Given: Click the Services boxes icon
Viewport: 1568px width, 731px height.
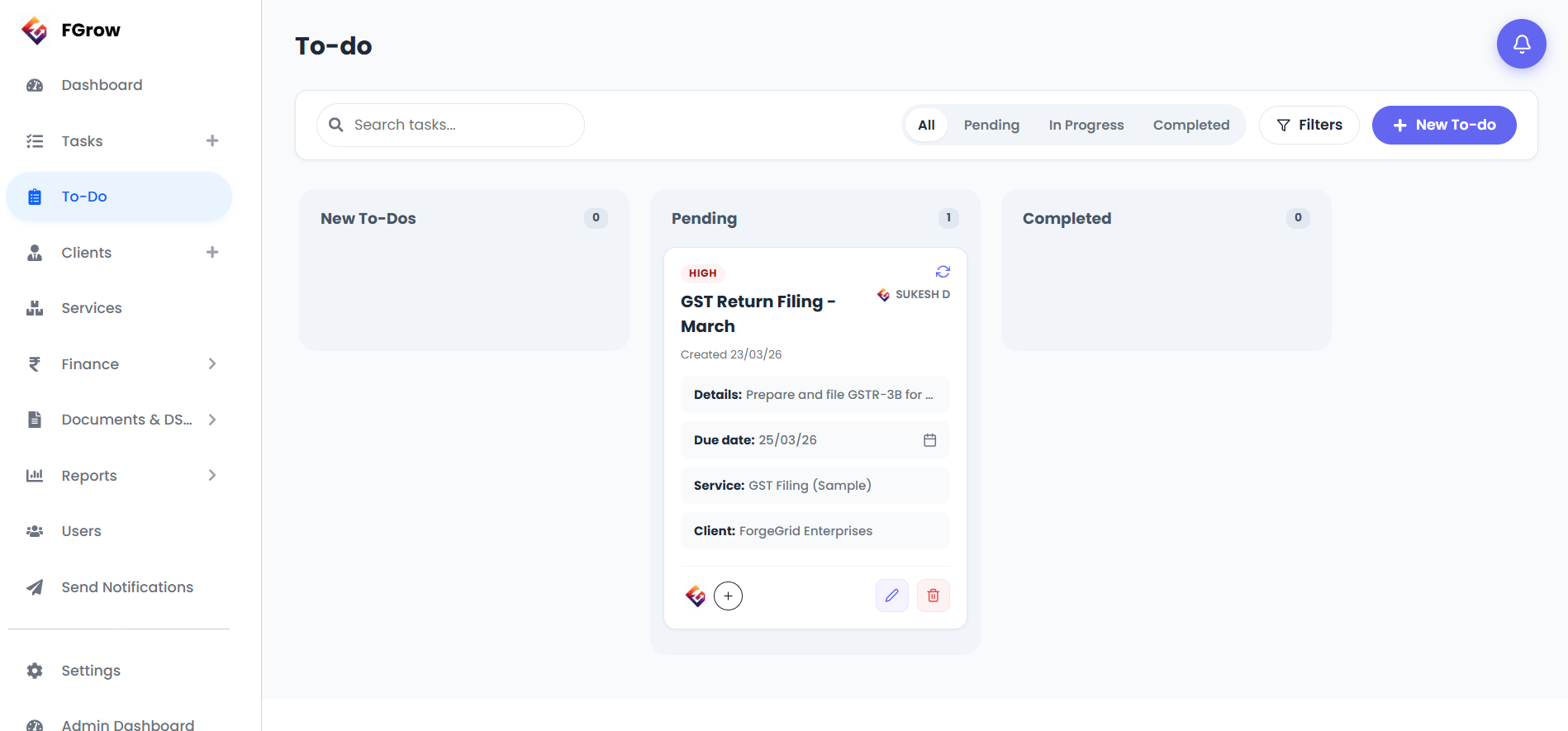Looking at the screenshot, I should pyautogui.click(x=35, y=308).
